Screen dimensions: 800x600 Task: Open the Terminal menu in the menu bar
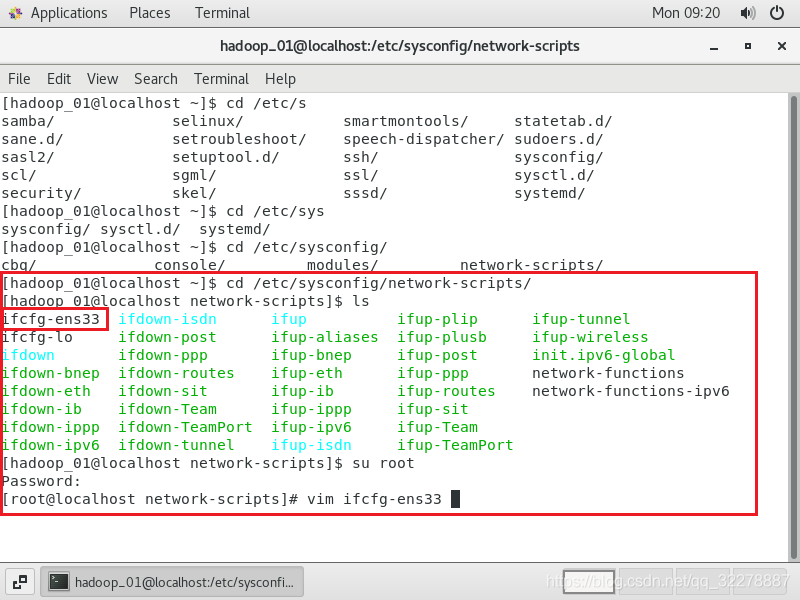[221, 79]
